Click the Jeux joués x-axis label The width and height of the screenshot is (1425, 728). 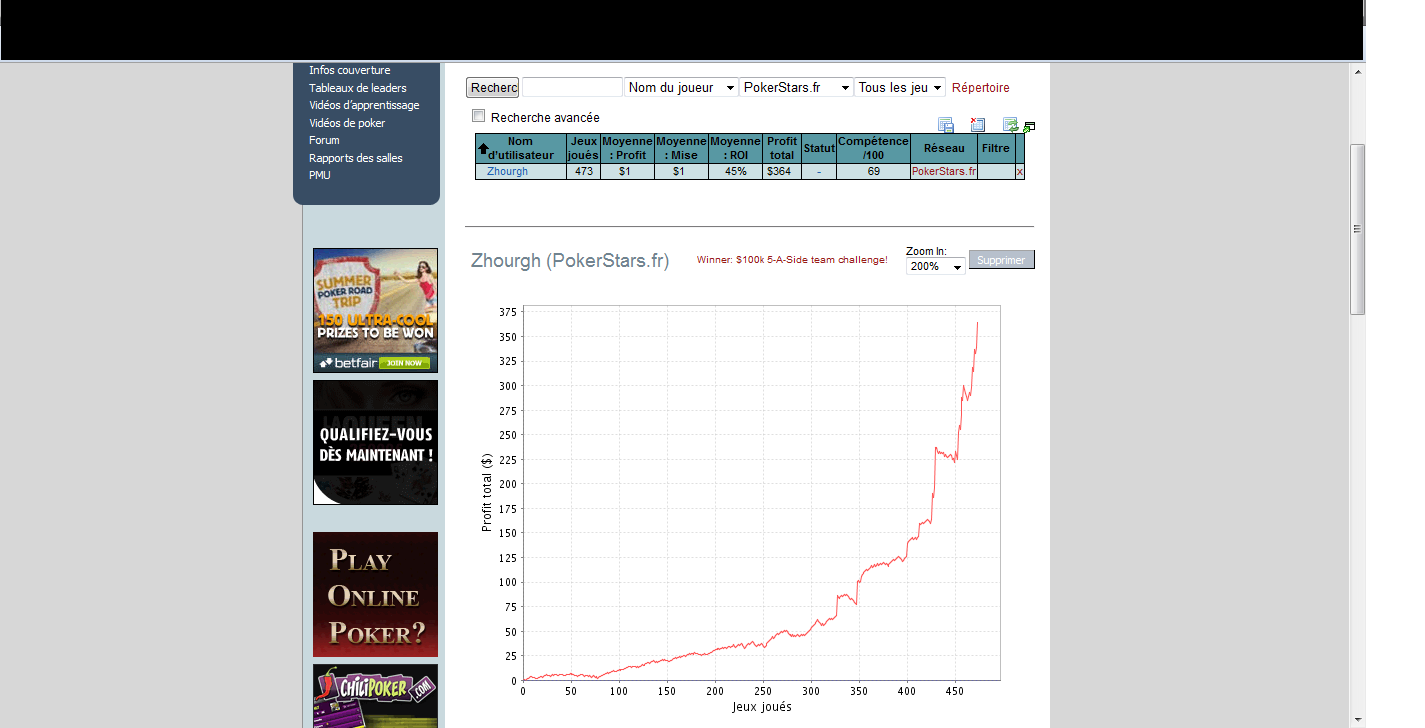click(x=762, y=707)
